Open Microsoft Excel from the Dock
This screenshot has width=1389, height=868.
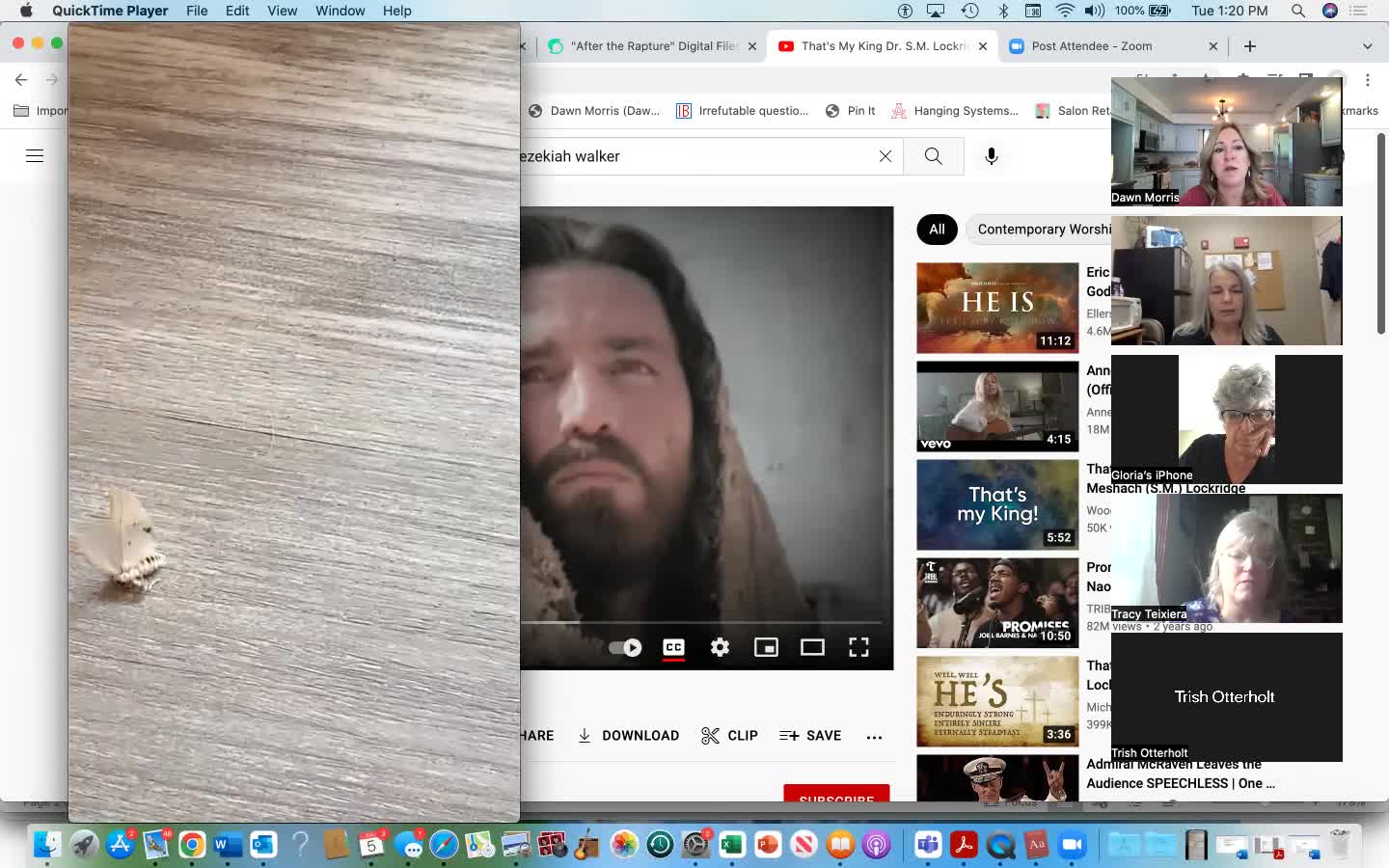click(x=732, y=845)
